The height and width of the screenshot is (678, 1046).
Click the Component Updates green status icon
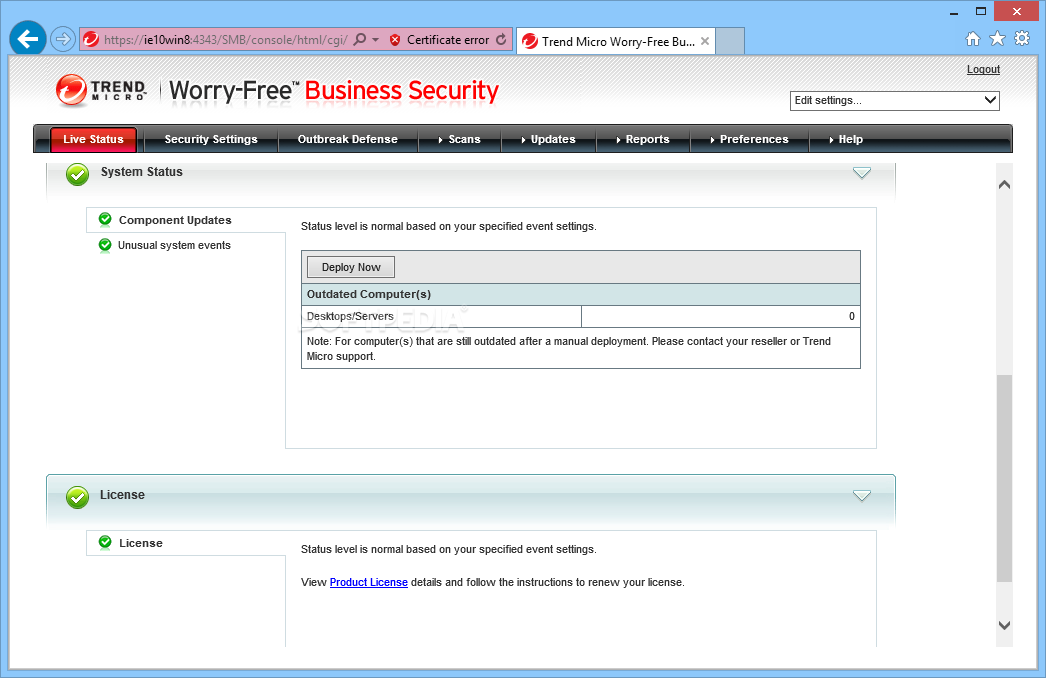tap(105, 219)
